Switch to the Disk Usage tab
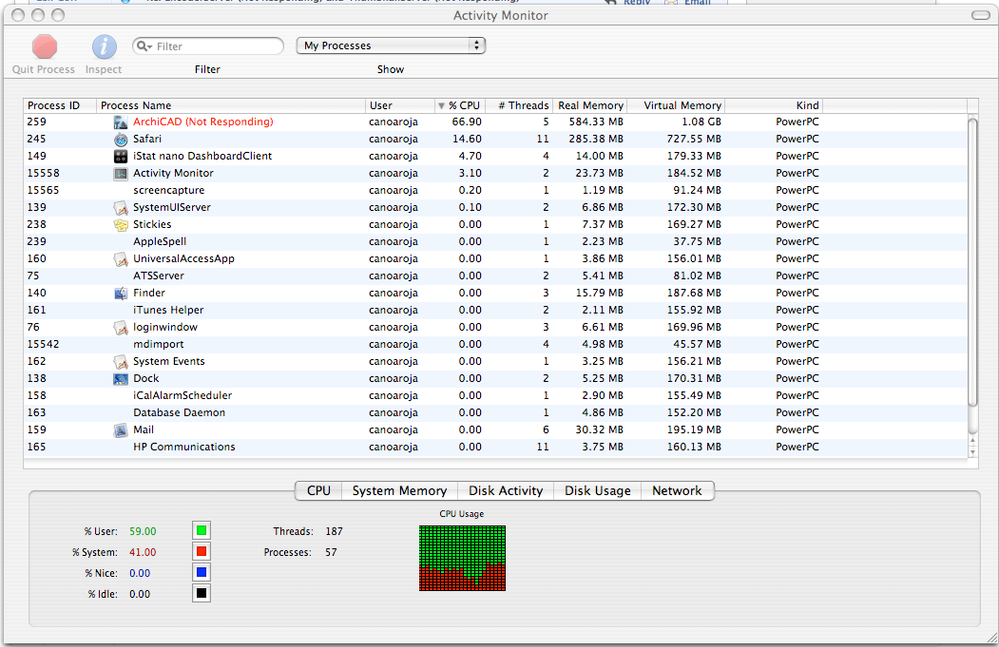The image size is (999, 647). point(598,491)
